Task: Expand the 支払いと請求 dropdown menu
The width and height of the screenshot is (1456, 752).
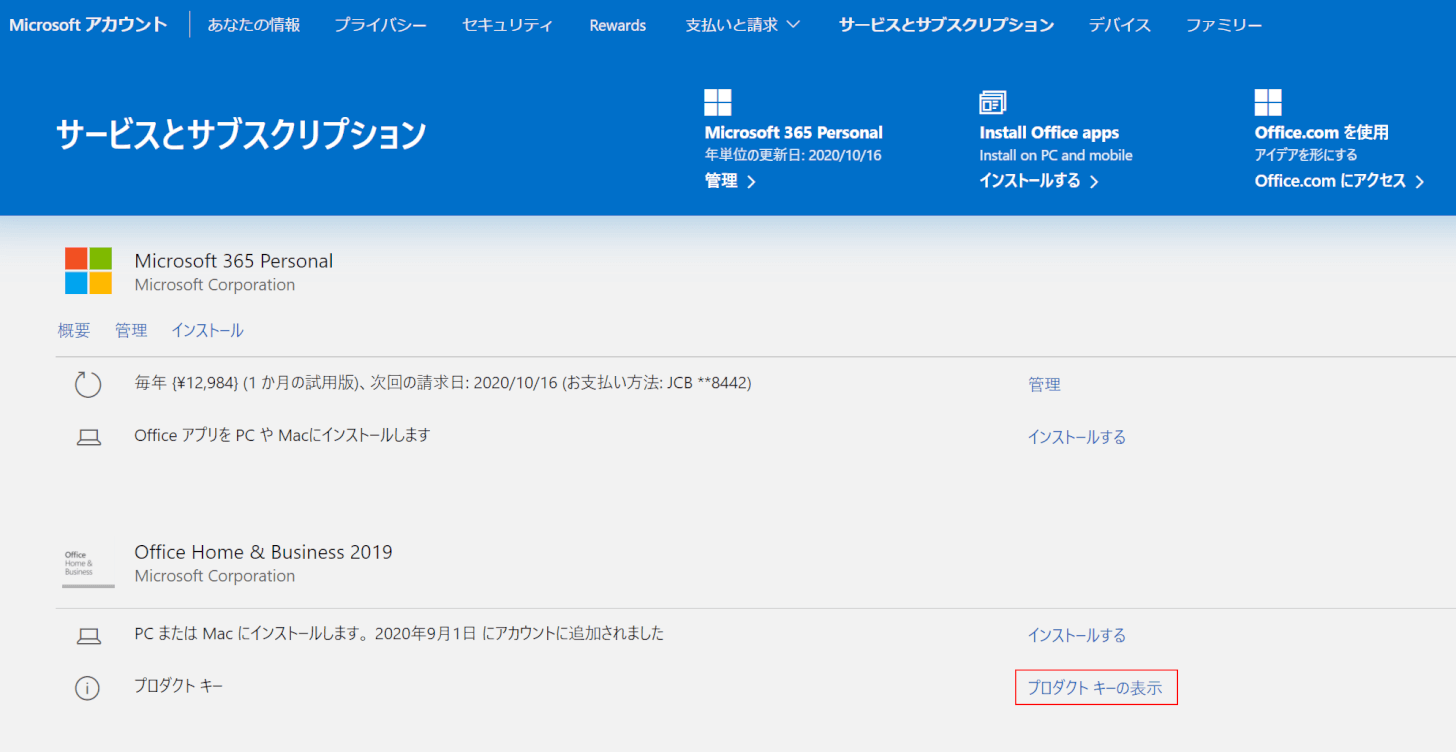Action: coord(743,25)
